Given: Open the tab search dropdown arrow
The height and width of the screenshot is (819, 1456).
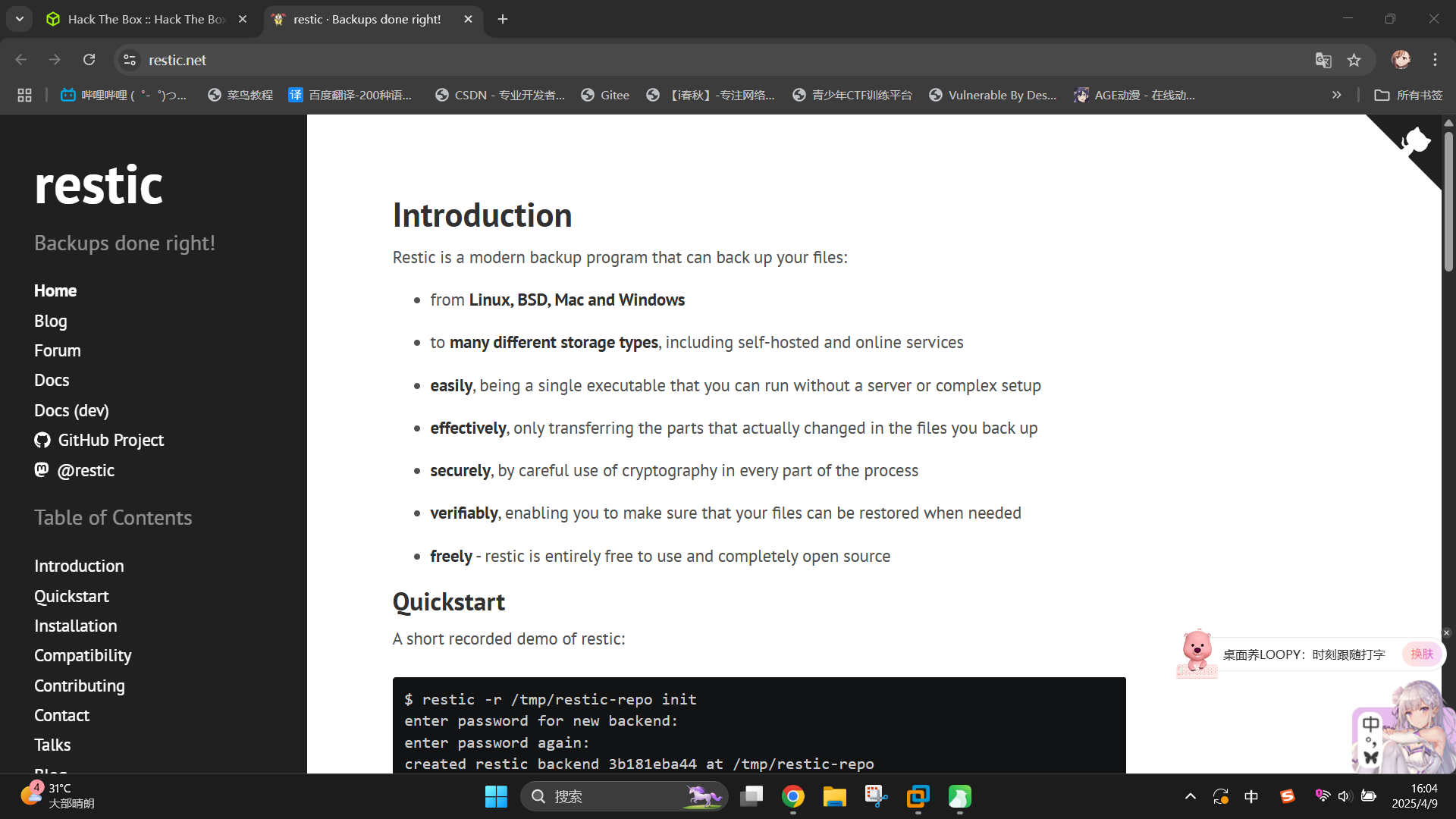Looking at the screenshot, I should point(20,19).
